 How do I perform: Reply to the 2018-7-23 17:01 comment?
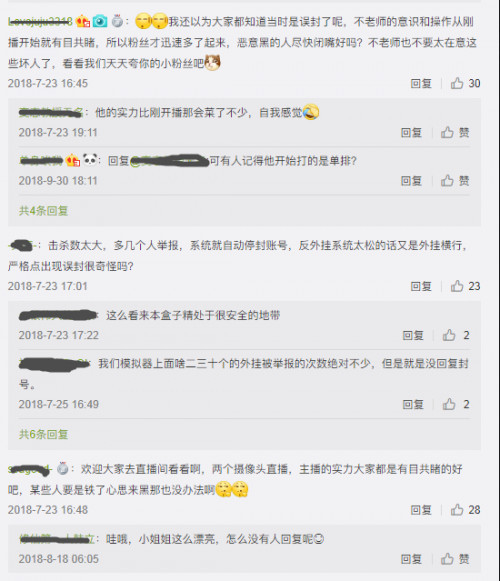[421, 286]
